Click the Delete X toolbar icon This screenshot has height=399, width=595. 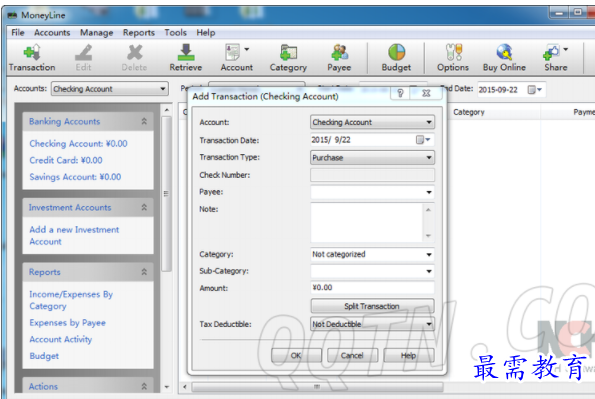tap(134, 53)
